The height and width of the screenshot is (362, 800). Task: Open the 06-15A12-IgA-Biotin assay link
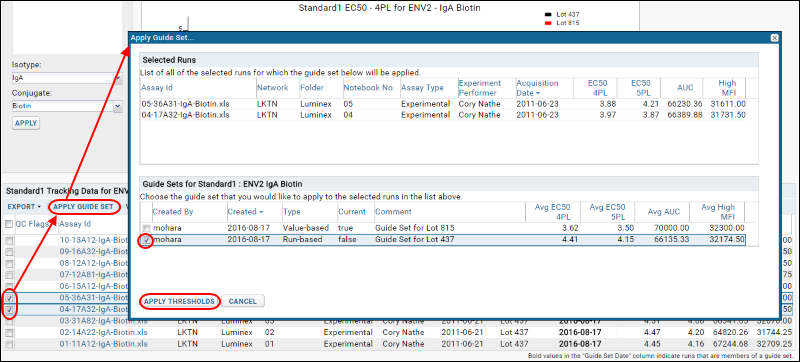pyautogui.click(x=93, y=287)
